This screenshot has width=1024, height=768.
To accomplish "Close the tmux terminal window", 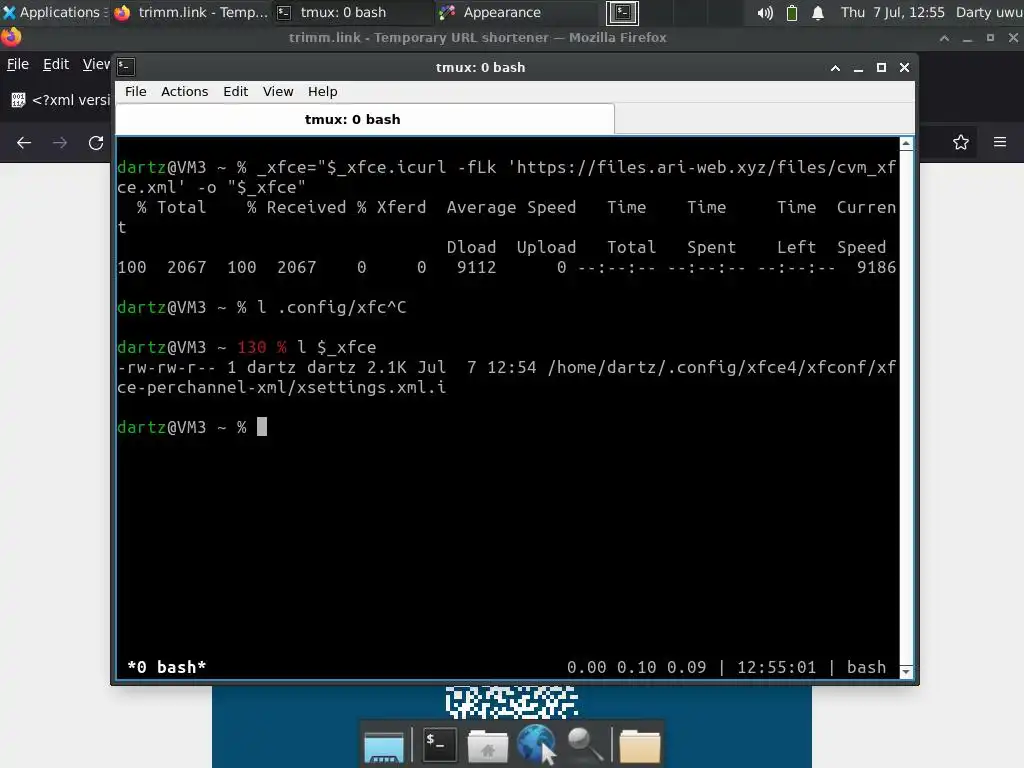I will [x=904, y=67].
